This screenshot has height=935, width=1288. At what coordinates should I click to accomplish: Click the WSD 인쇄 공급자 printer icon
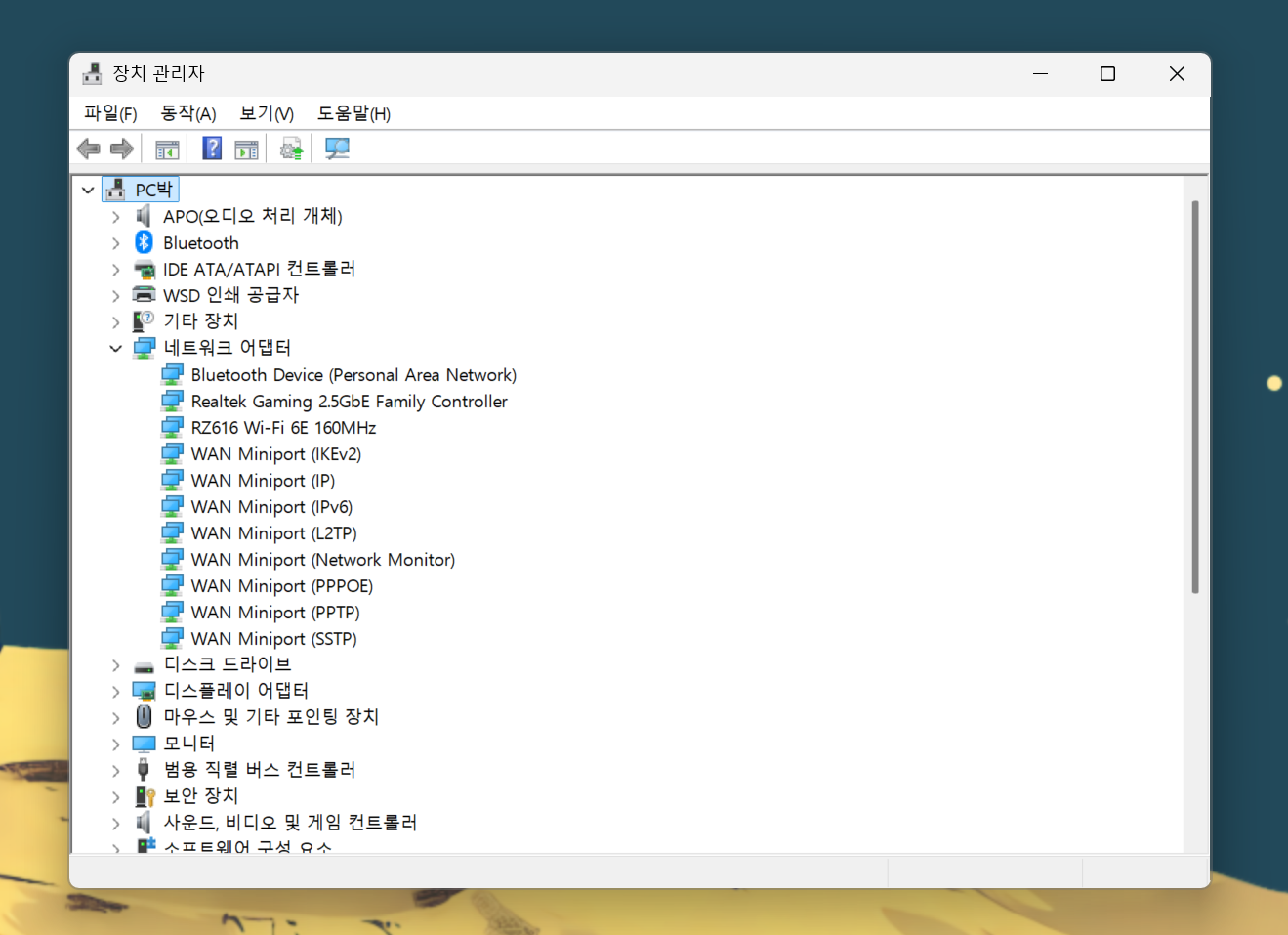pyautogui.click(x=145, y=295)
